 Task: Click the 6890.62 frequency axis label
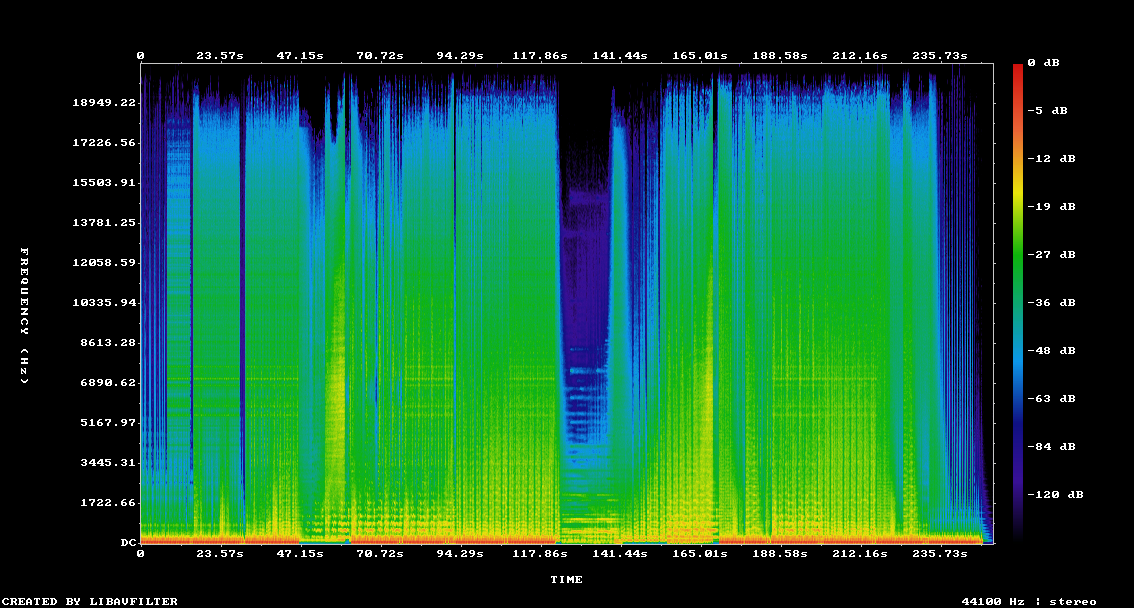coord(108,383)
